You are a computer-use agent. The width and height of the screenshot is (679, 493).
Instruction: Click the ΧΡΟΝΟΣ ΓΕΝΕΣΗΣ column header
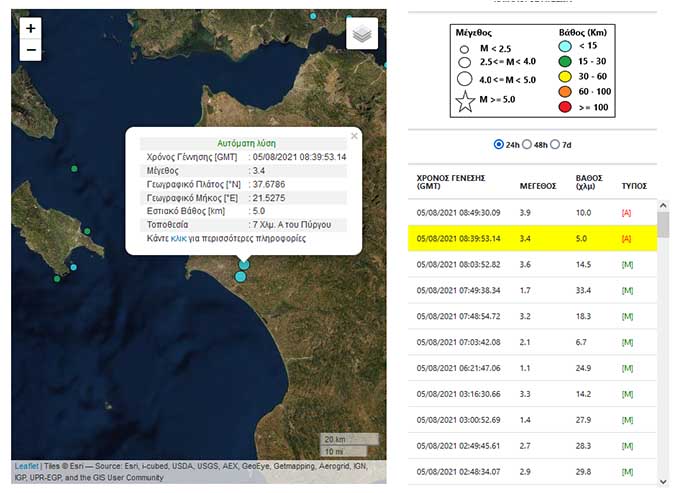click(x=451, y=182)
